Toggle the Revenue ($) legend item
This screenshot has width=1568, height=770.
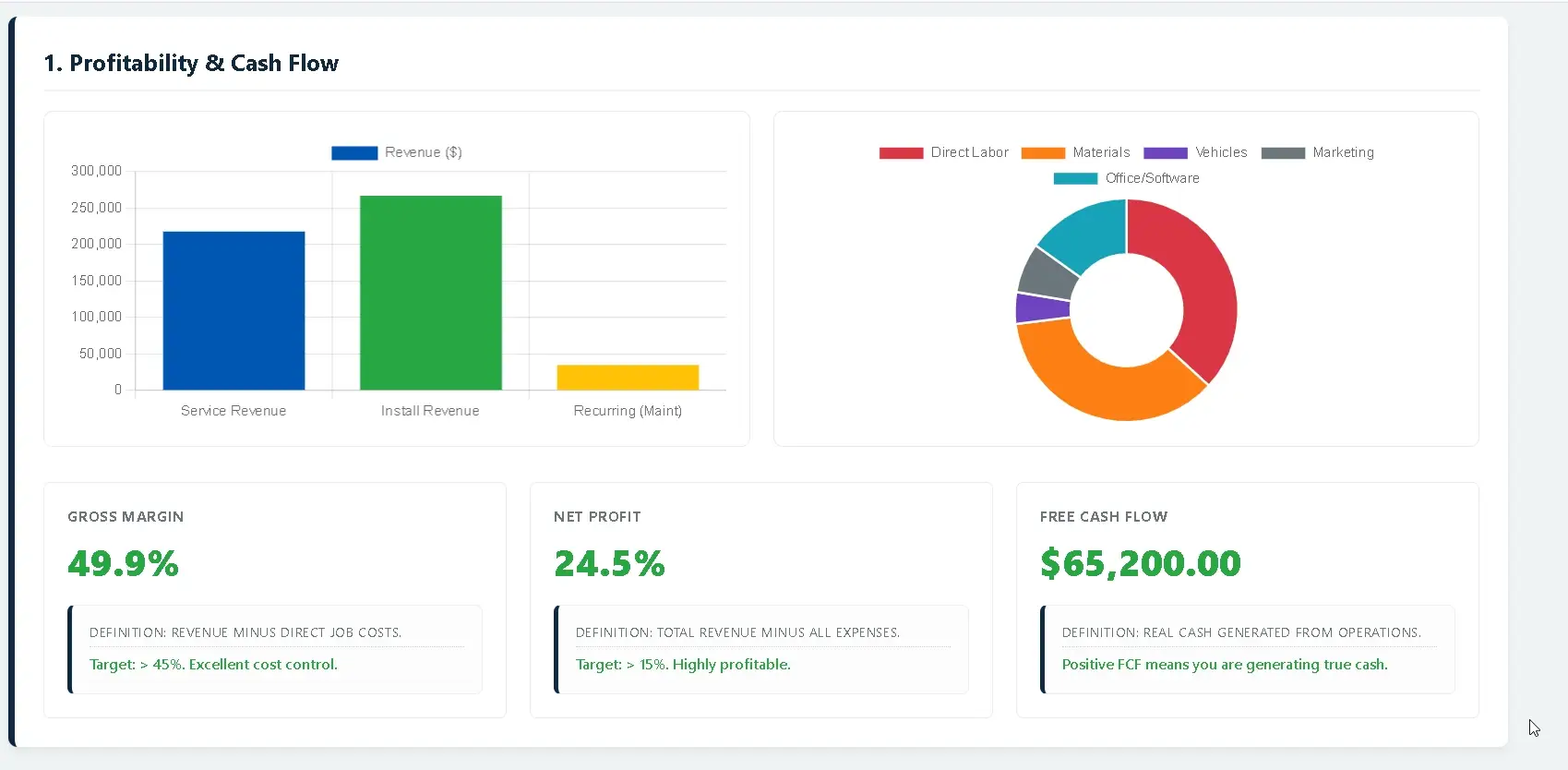397,152
